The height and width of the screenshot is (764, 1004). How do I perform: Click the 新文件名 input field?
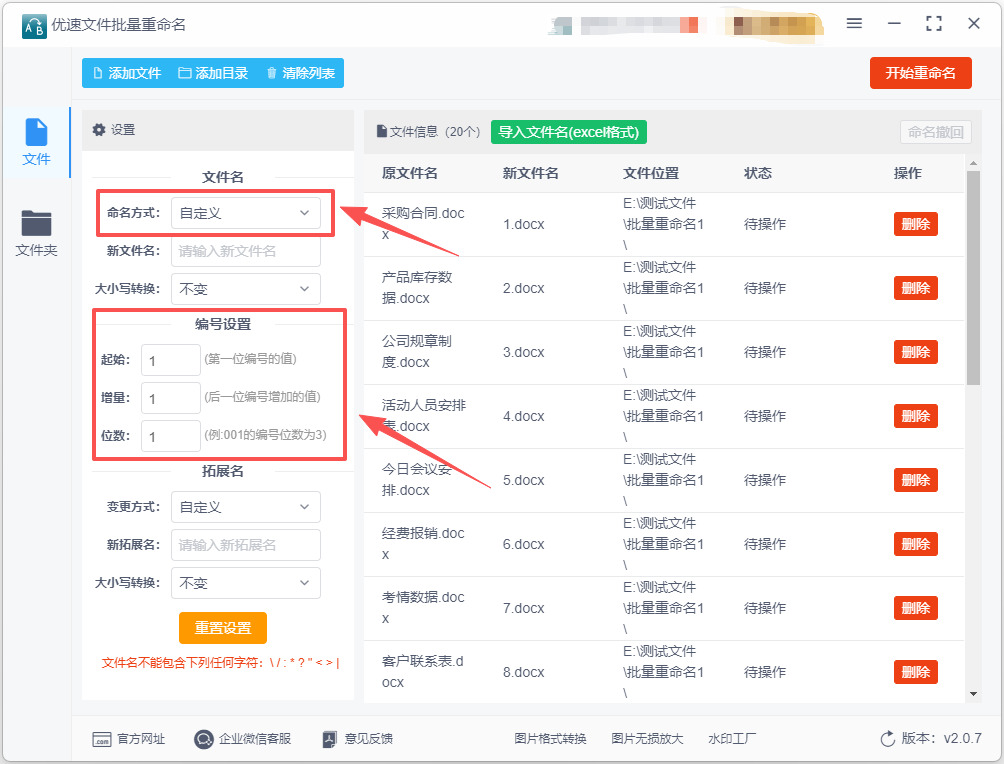pyautogui.click(x=246, y=251)
